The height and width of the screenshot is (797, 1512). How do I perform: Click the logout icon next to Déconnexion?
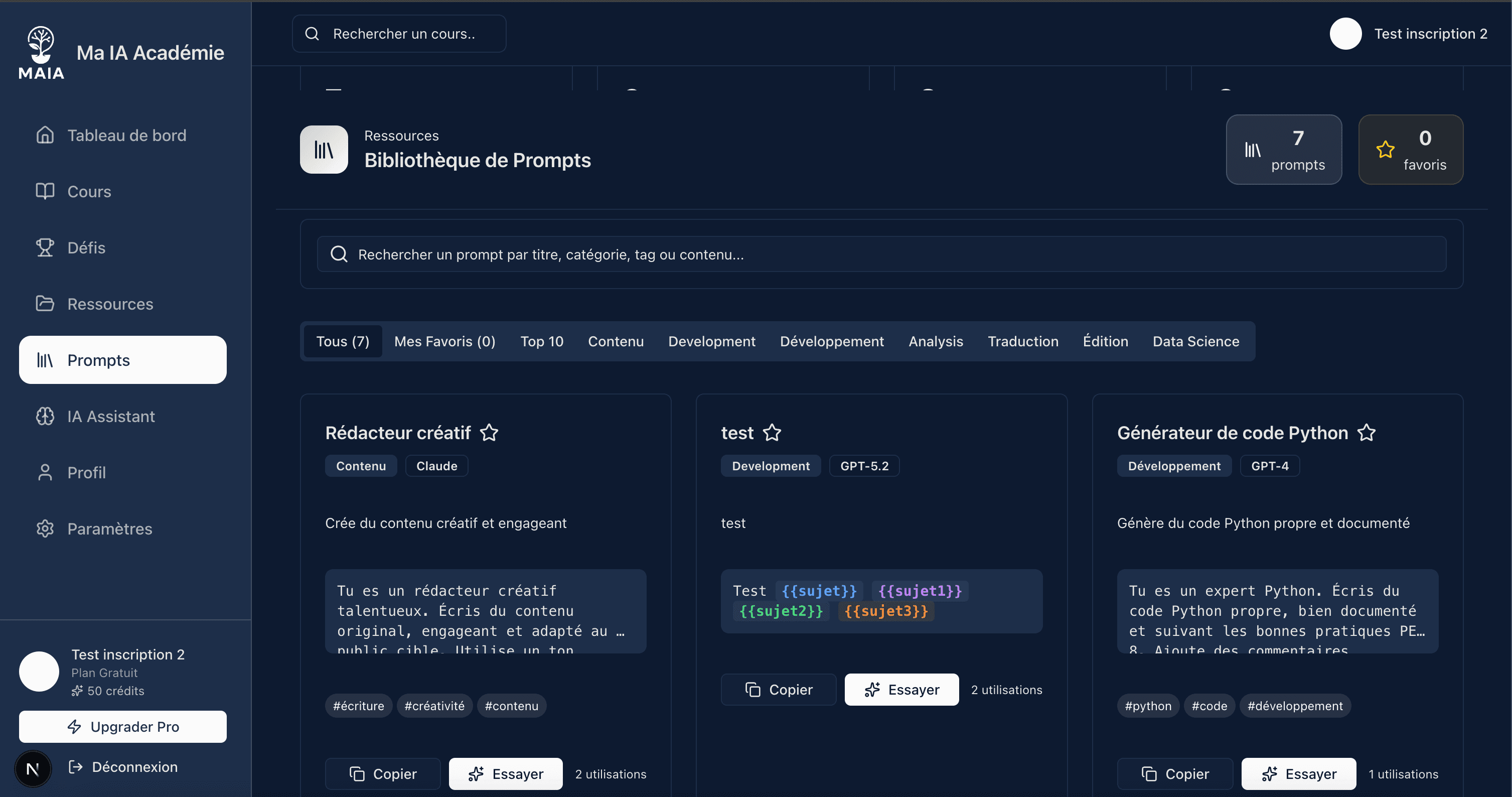[x=75, y=766]
